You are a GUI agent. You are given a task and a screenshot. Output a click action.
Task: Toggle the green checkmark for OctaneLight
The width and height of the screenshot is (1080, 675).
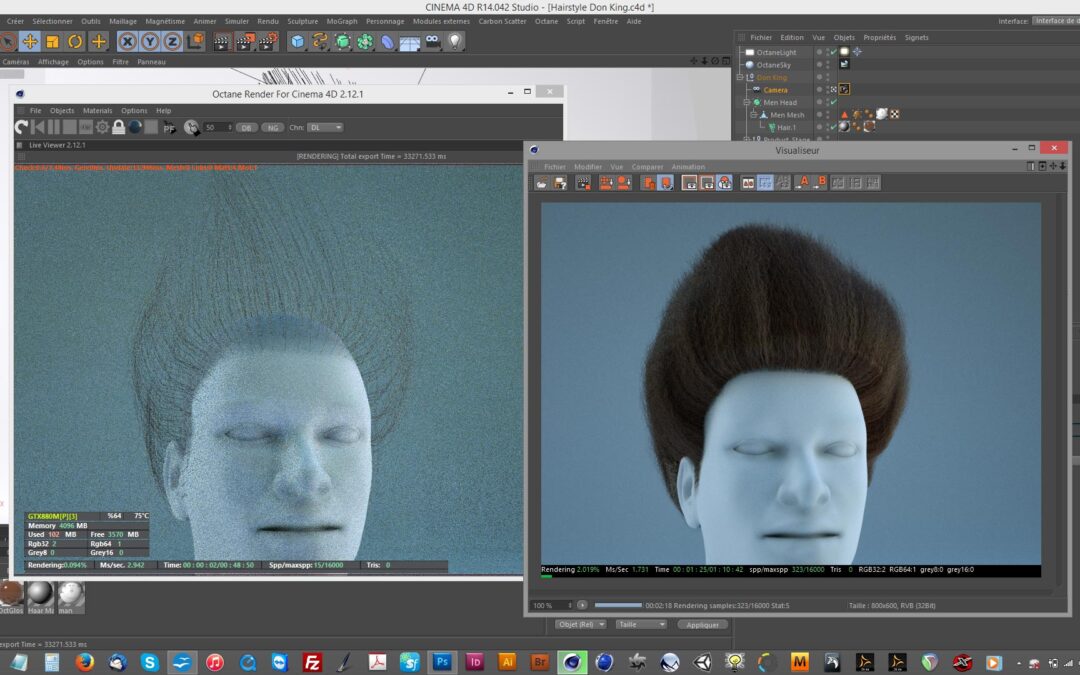coord(832,51)
